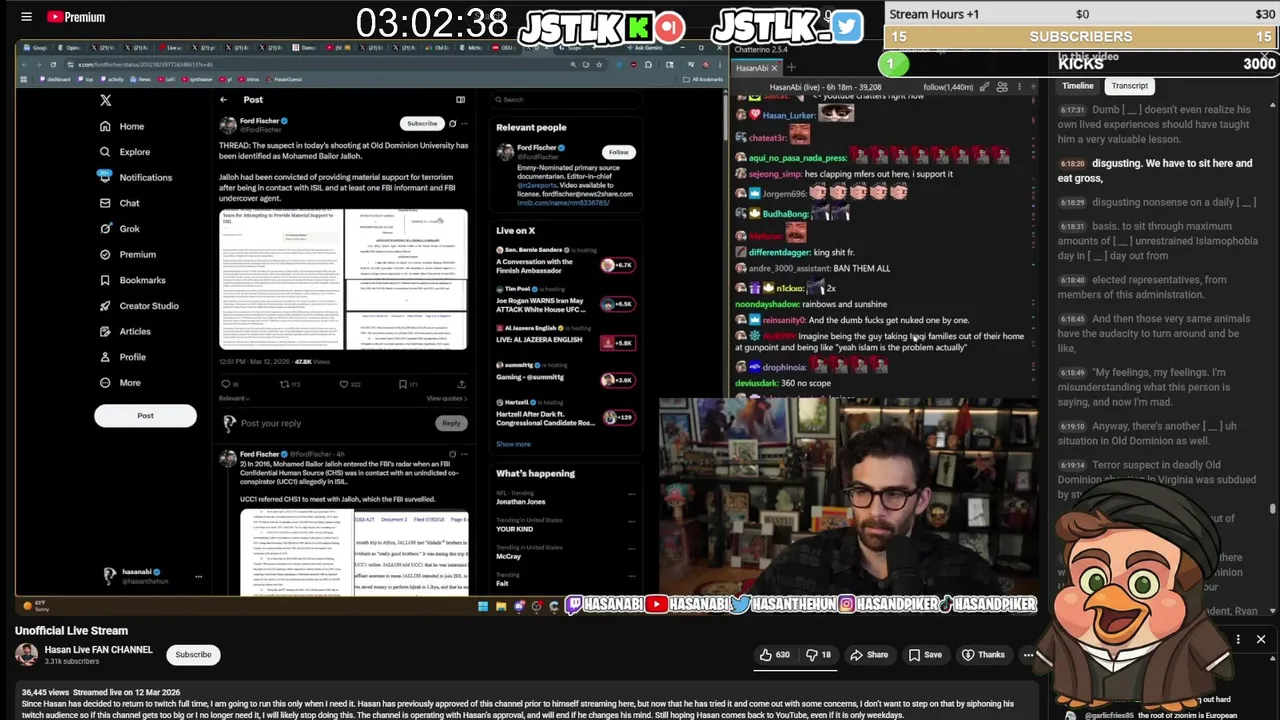This screenshot has width=1280, height=720.
Task: Save the video to a playlist
Action: point(925,655)
